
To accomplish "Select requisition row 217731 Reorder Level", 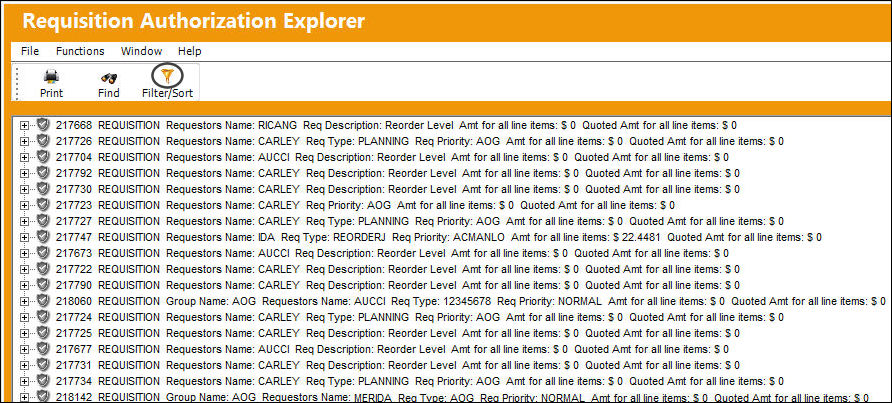I will tap(398, 365).
